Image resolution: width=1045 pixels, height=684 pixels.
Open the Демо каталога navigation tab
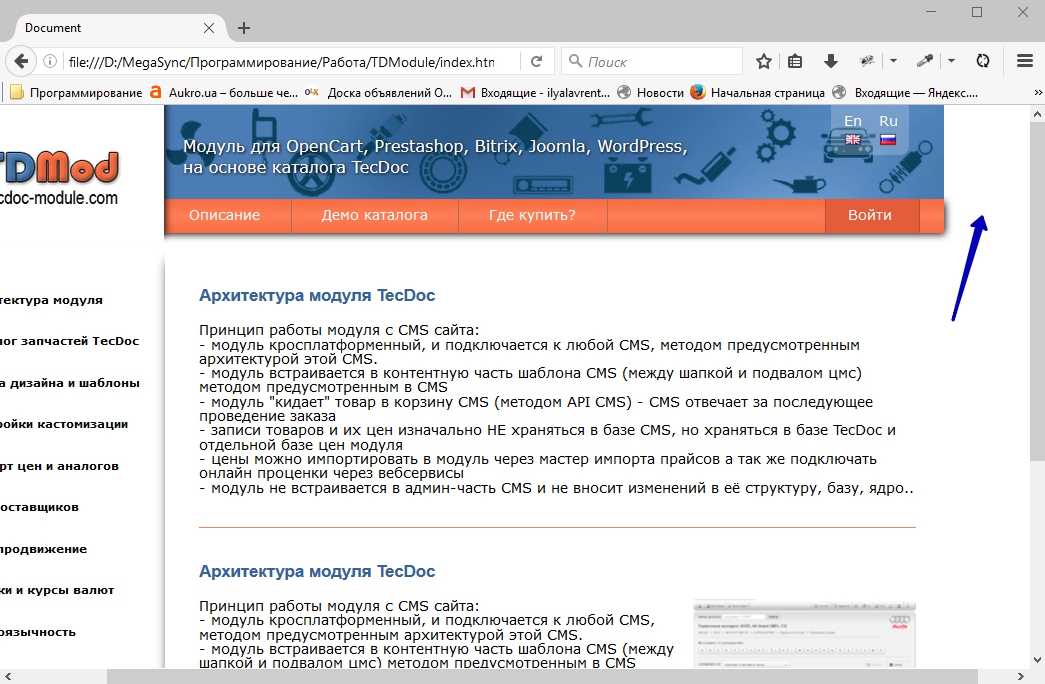click(374, 215)
